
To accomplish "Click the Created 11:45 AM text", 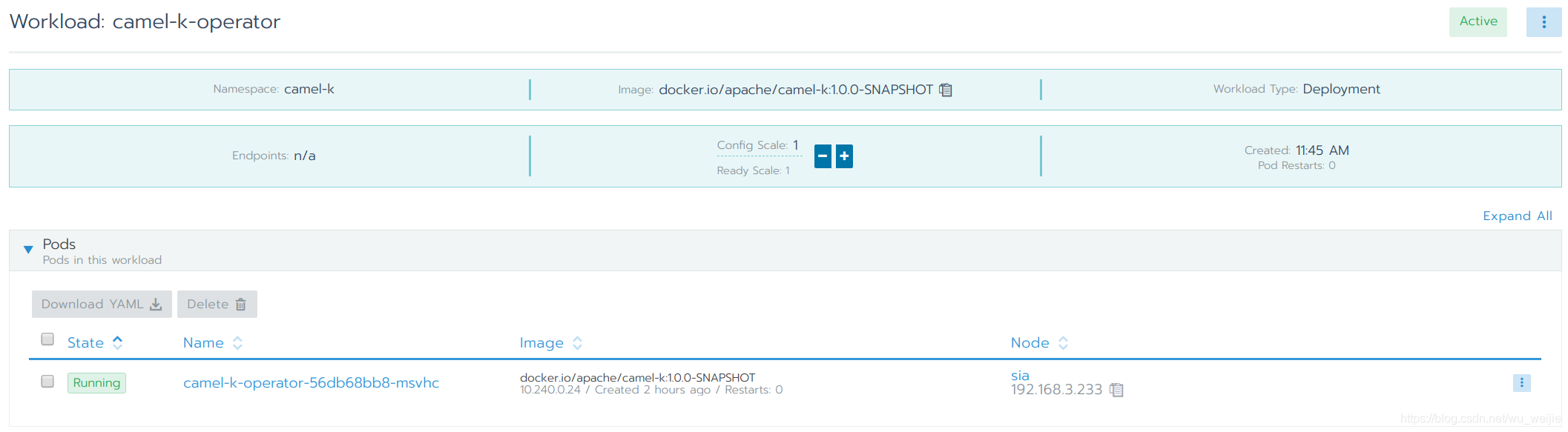I will [x=1297, y=150].
